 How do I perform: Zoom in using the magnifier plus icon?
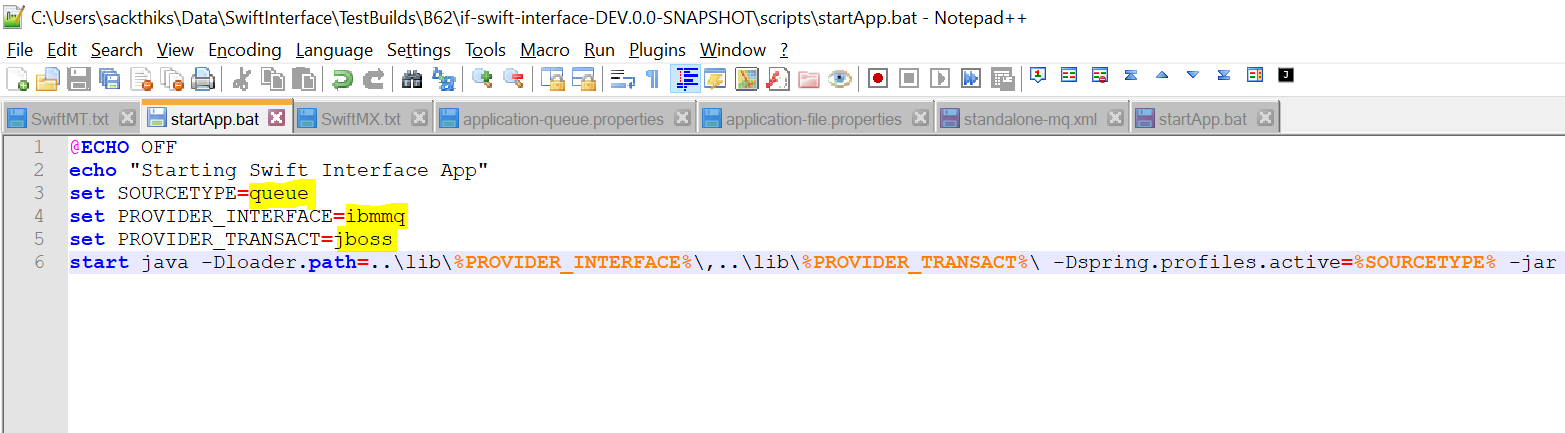click(482, 78)
